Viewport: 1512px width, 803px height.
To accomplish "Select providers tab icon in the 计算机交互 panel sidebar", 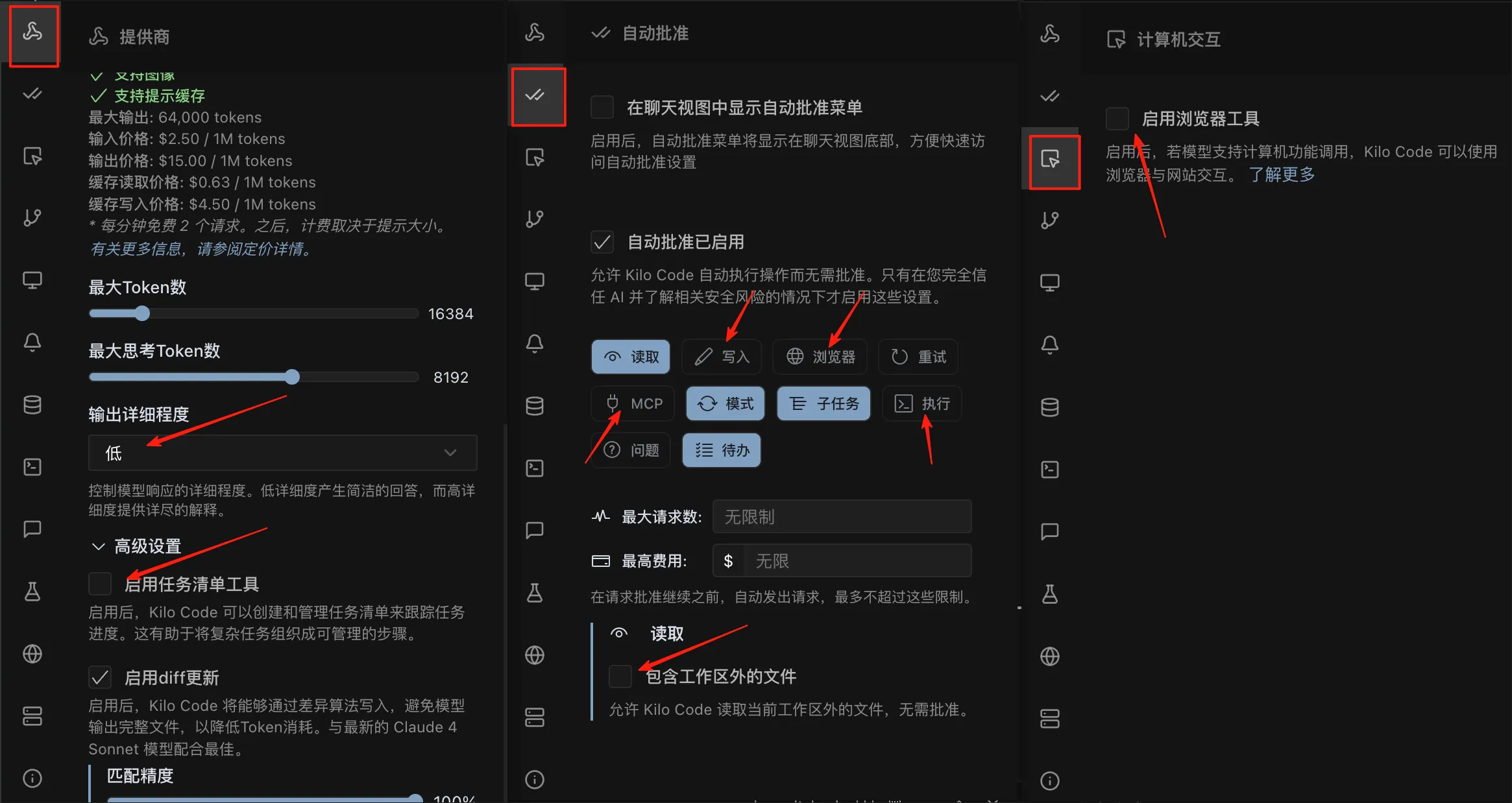I will click(x=1050, y=34).
